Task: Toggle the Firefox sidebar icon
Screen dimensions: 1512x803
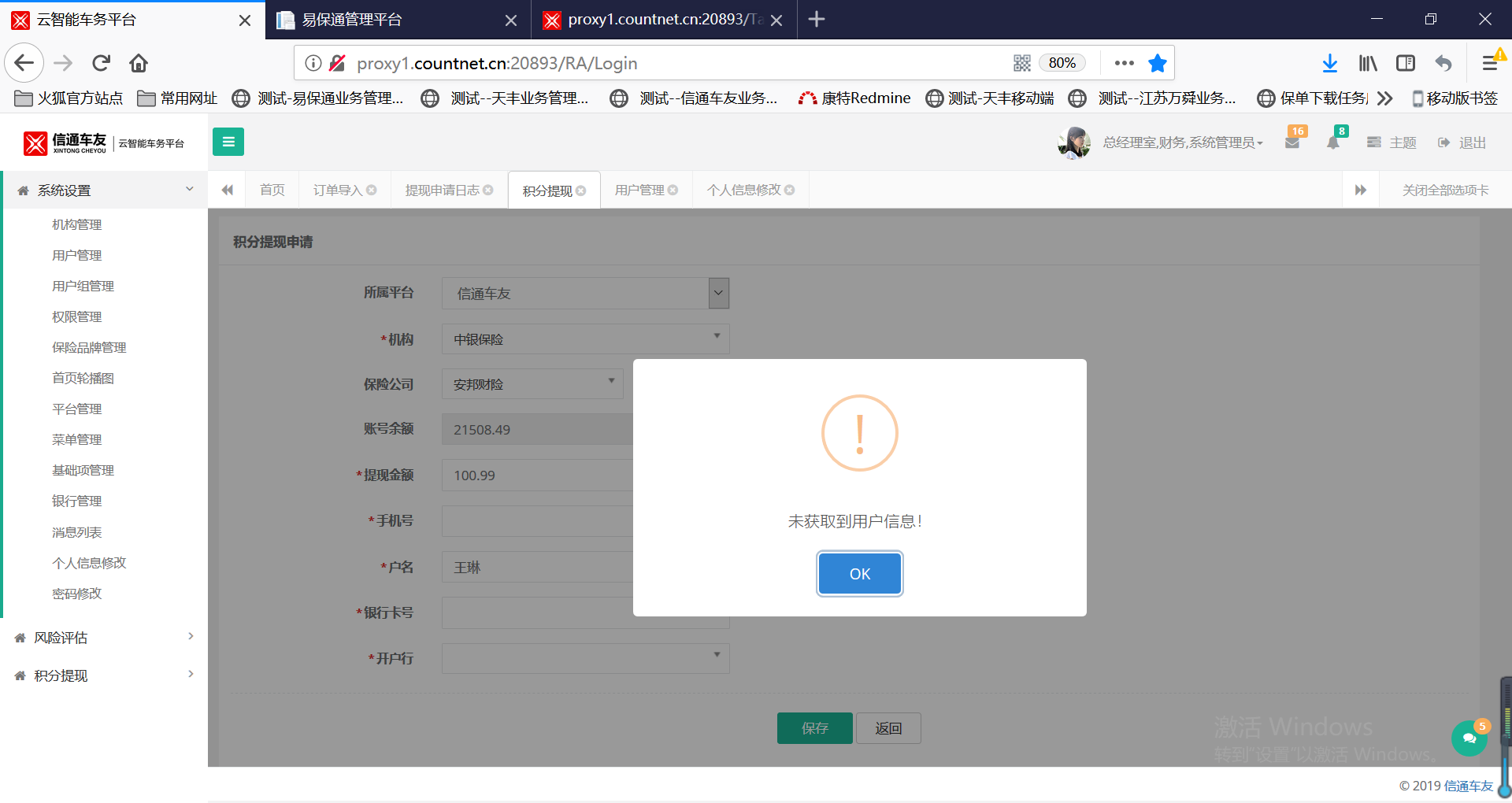Action: (1406, 63)
